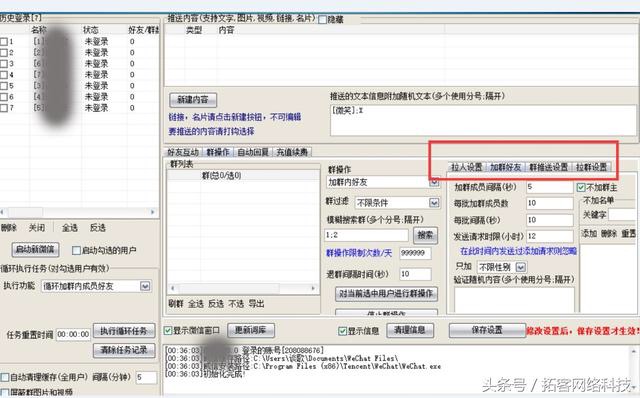Image resolution: width=640 pixels, height=398 pixels.
Task: Click the horizontal scrollbar under the history login list
Action: (x=78, y=212)
